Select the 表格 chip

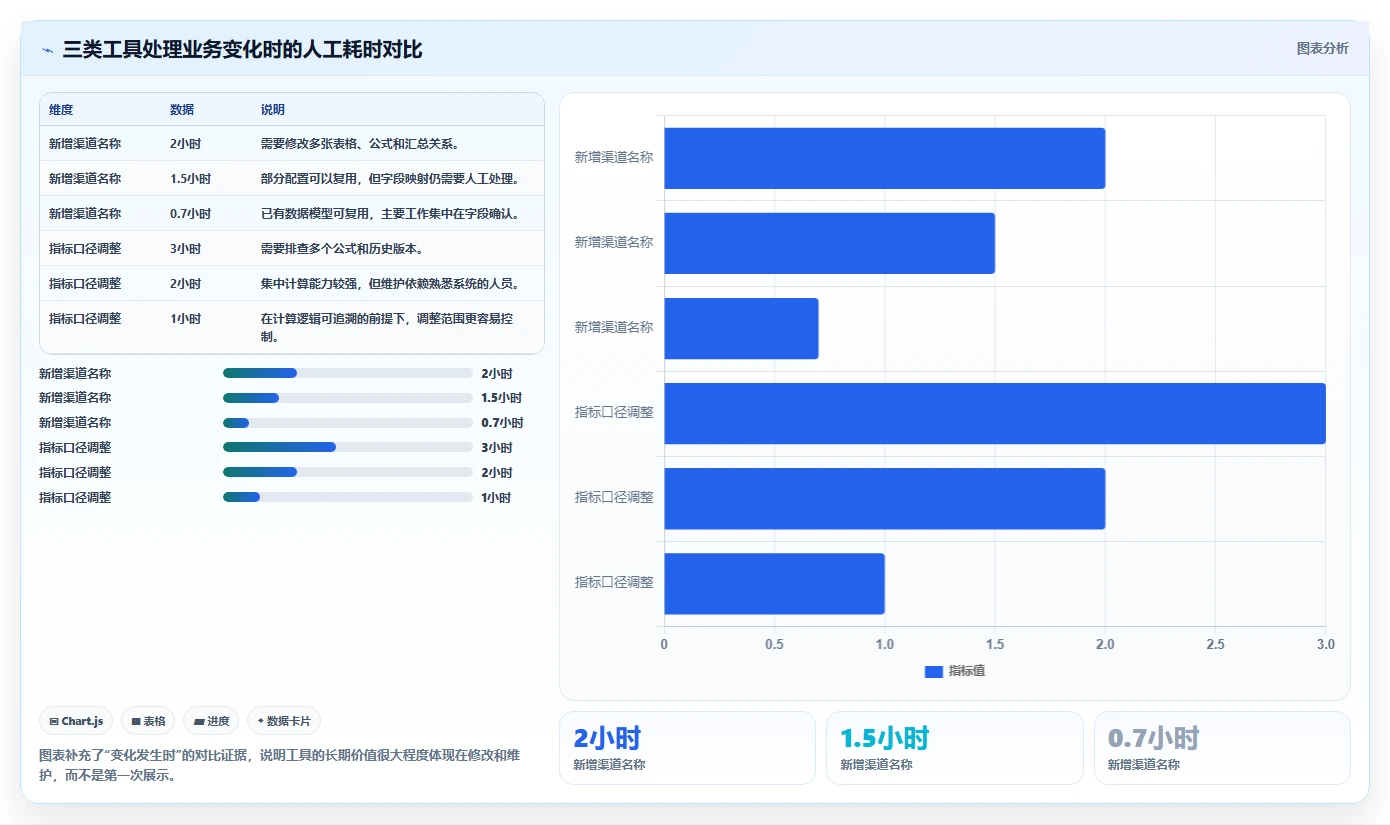[148, 721]
